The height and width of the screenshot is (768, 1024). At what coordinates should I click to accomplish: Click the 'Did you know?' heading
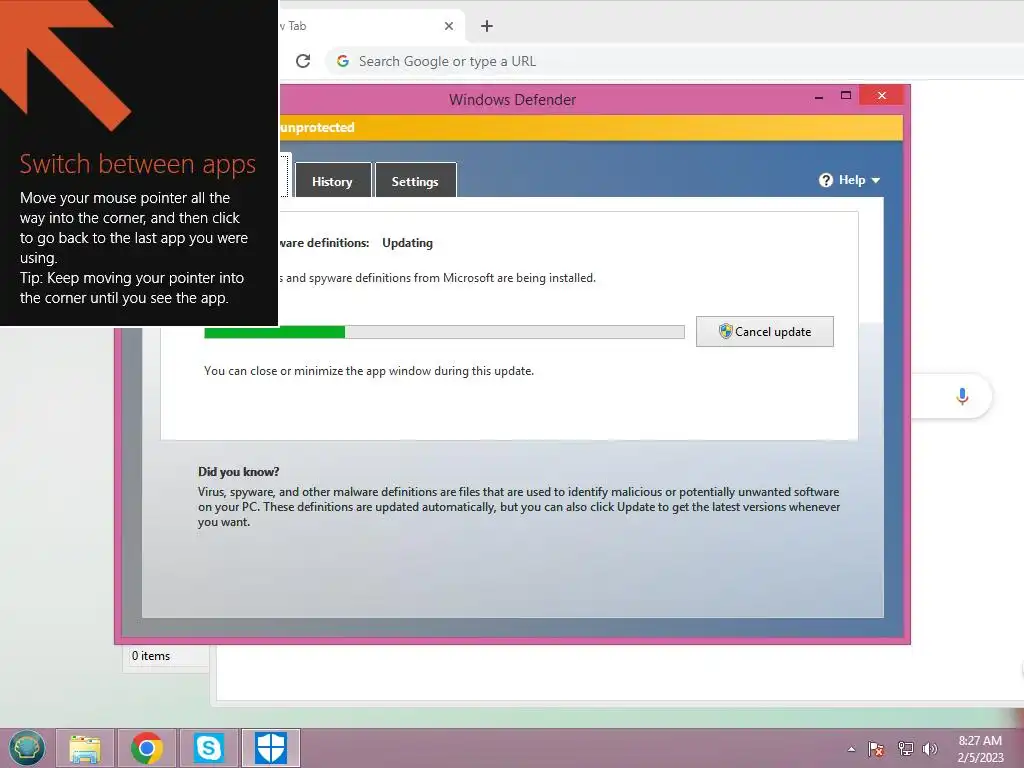pos(238,472)
